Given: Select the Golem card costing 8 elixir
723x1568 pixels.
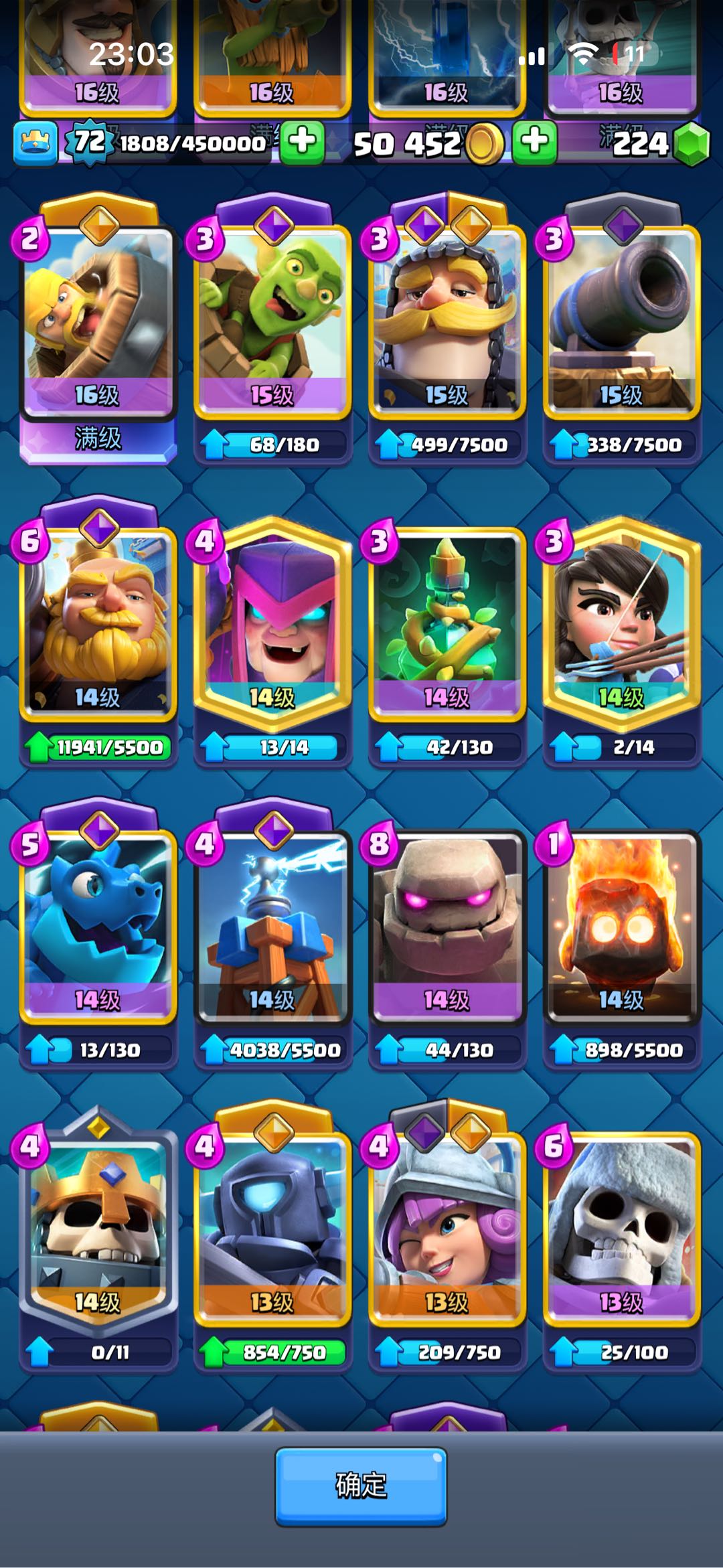Looking at the screenshot, I should [447, 929].
